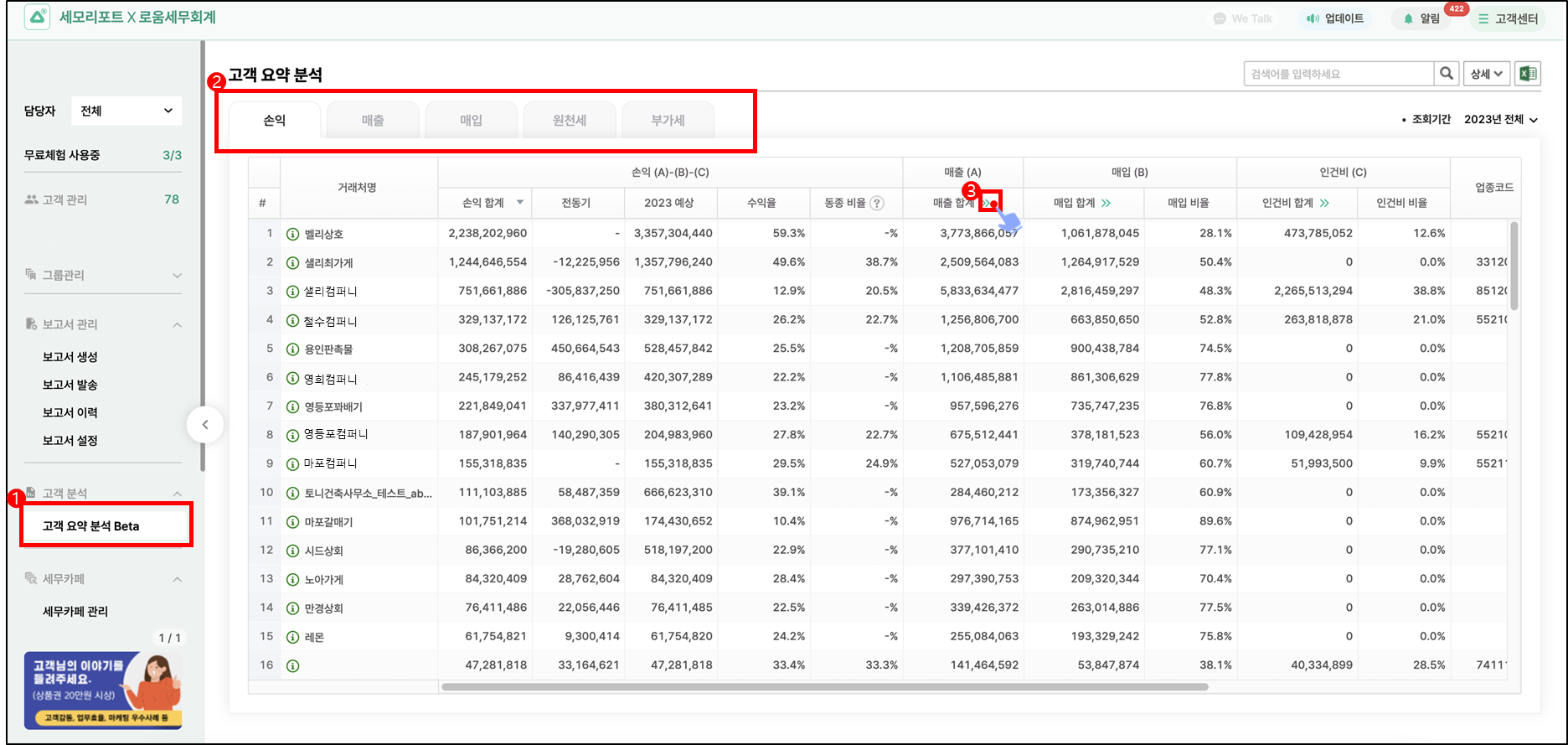
Task: Open the 담당자 전체 dropdown
Action: point(126,111)
